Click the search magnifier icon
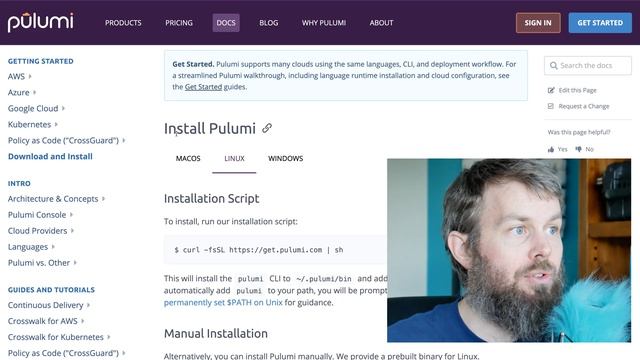 tap(553, 65)
